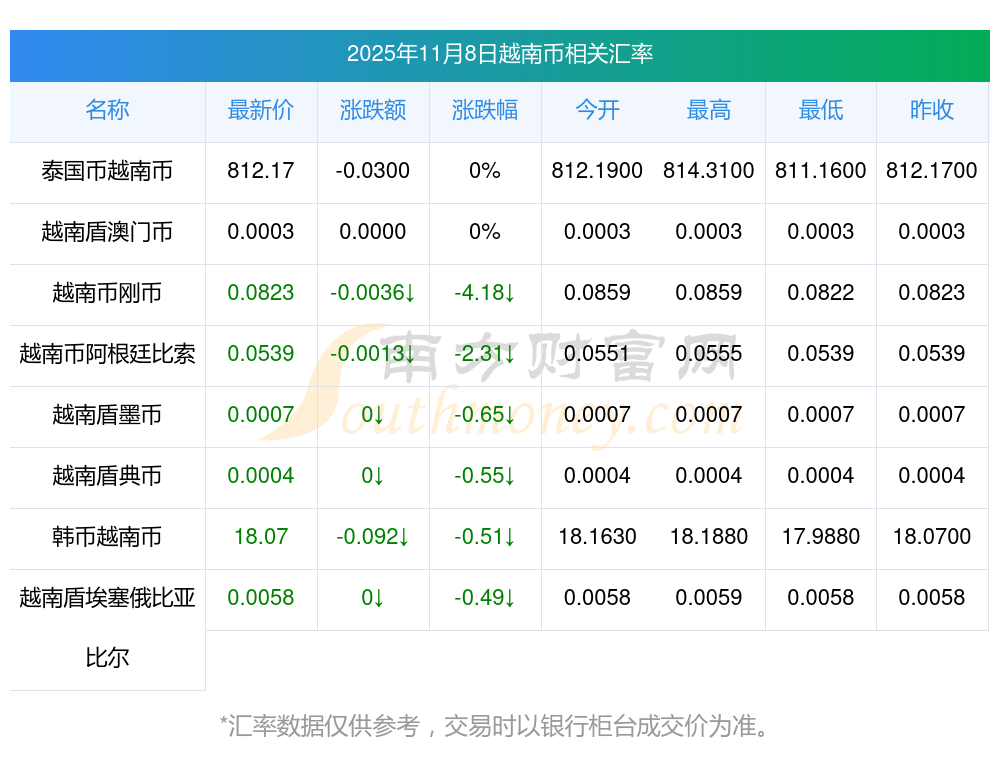Select the 昨收 column header
The image size is (1000, 757).
pyautogui.click(x=932, y=111)
